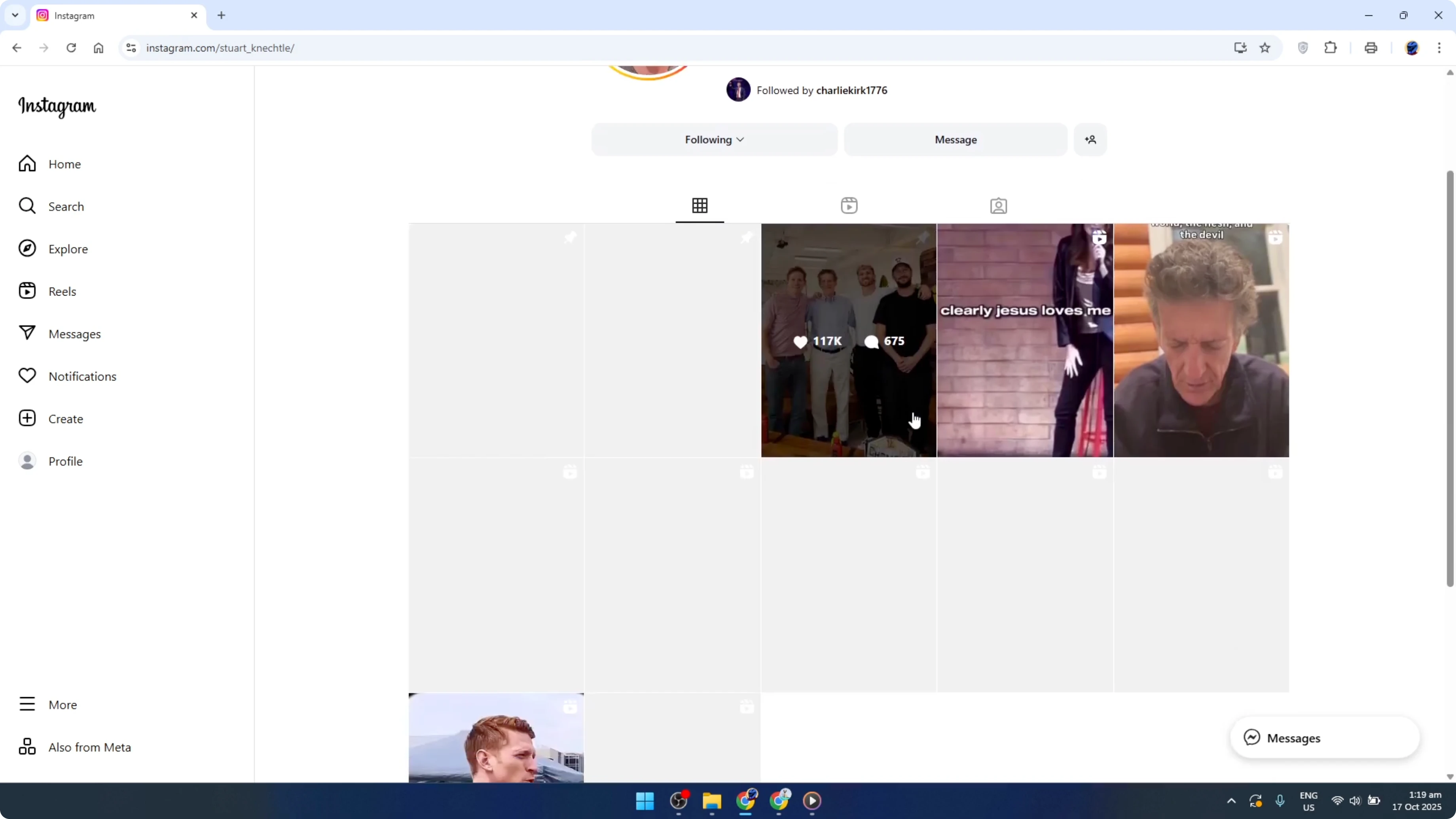
Task: Open charliekirk1776's profile link
Action: point(850,90)
